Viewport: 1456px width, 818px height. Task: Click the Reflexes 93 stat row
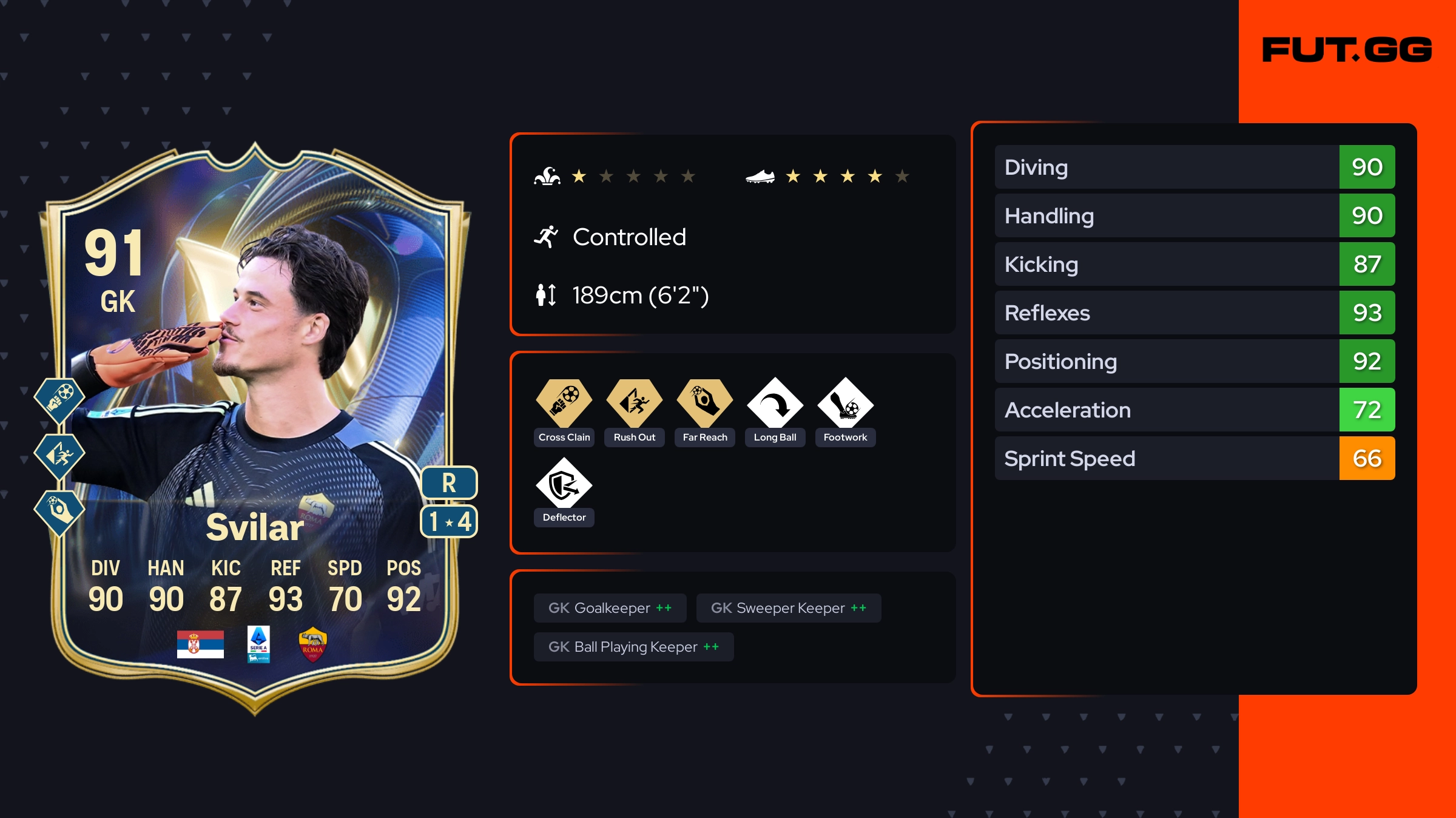click(x=1195, y=313)
